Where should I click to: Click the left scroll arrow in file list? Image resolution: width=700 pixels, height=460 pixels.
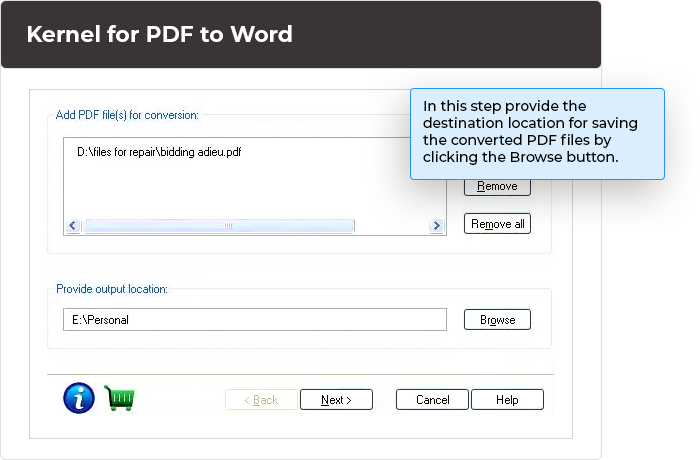coord(73,226)
